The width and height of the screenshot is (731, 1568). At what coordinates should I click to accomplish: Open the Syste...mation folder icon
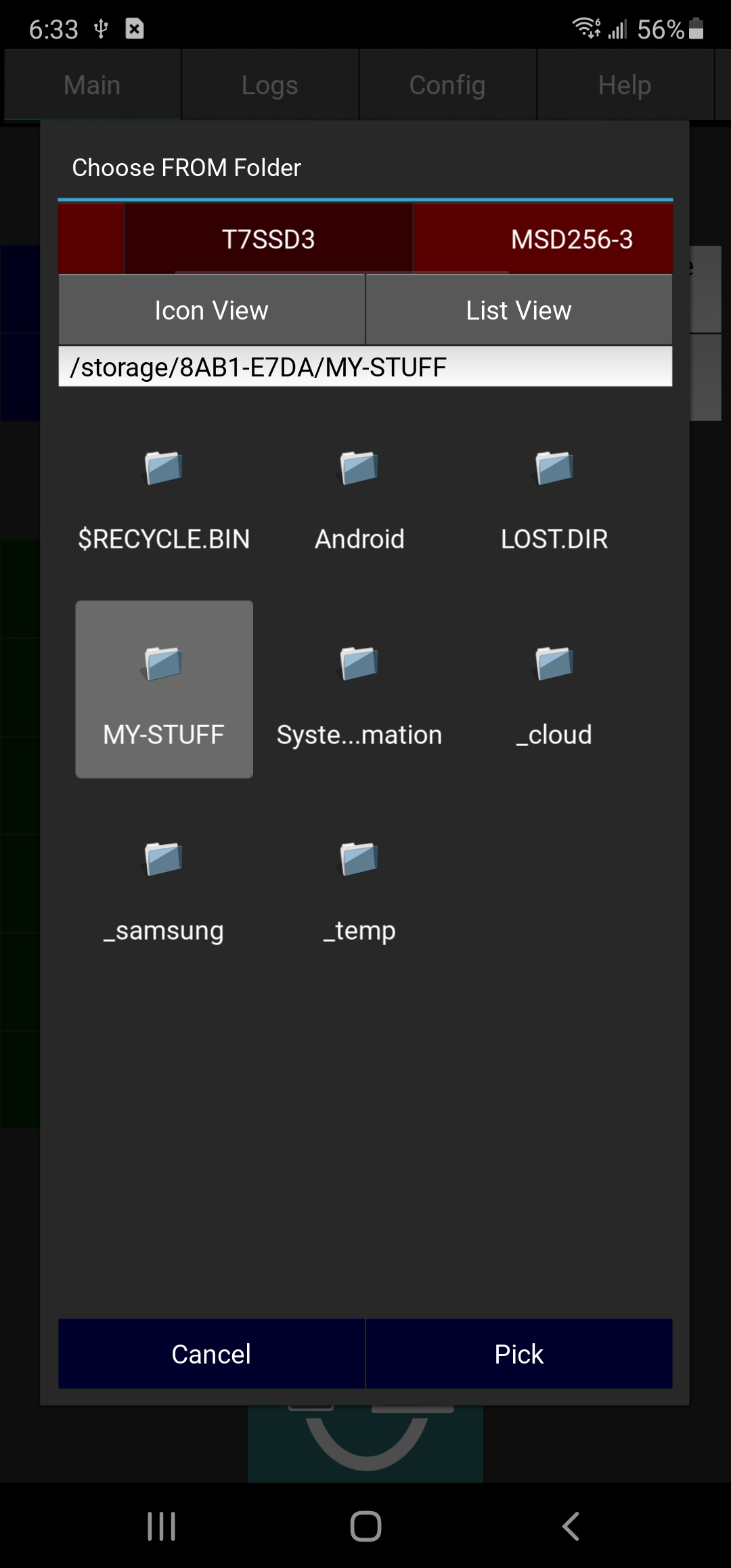pos(359,663)
